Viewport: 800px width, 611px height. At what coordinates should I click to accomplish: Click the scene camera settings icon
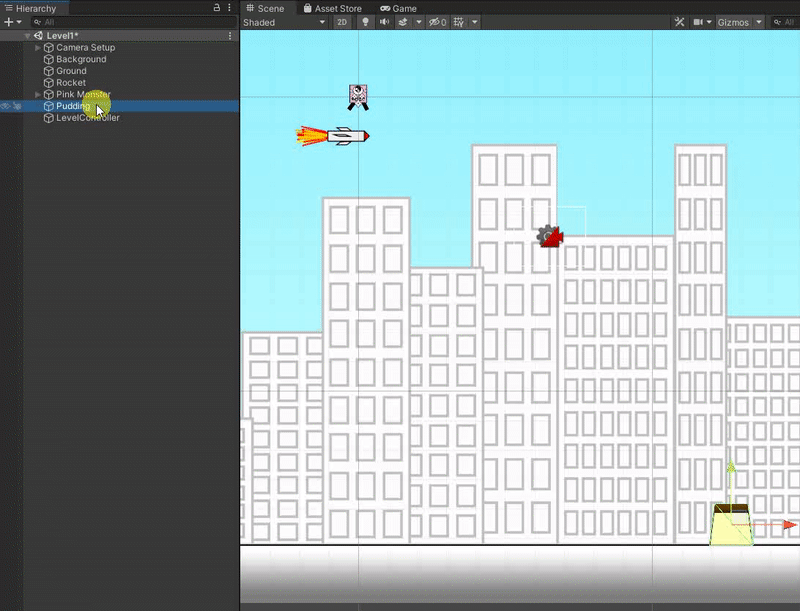[699, 22]
